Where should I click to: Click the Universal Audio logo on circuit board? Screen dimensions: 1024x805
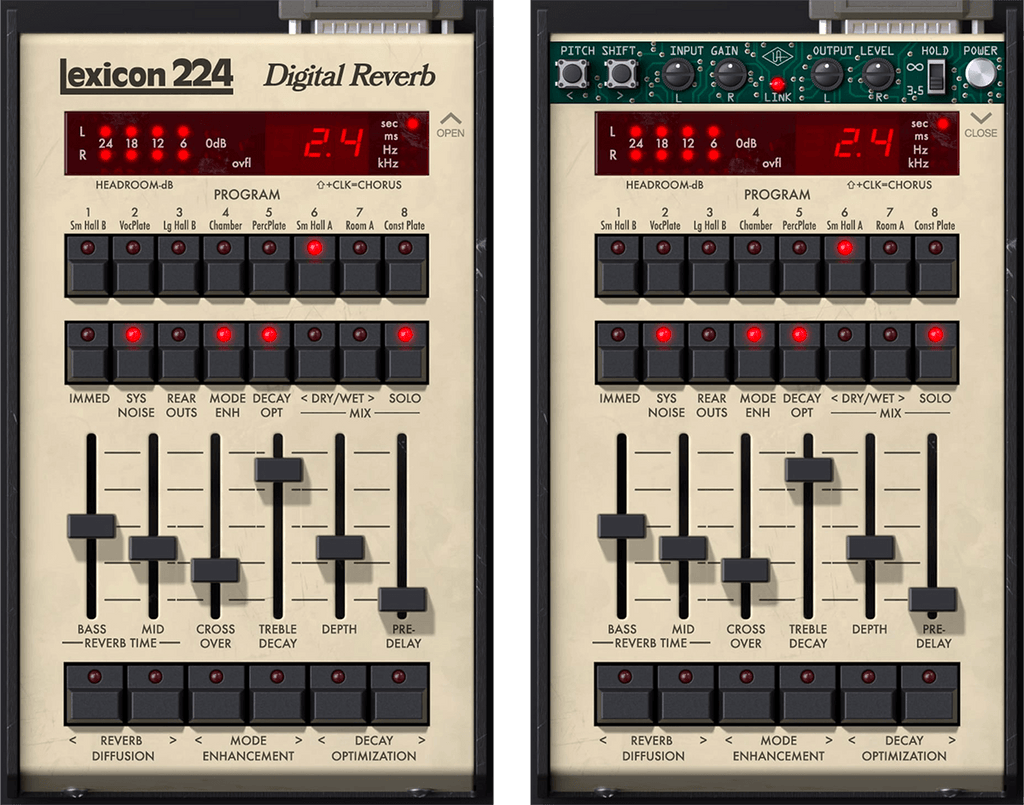[777, 57]
